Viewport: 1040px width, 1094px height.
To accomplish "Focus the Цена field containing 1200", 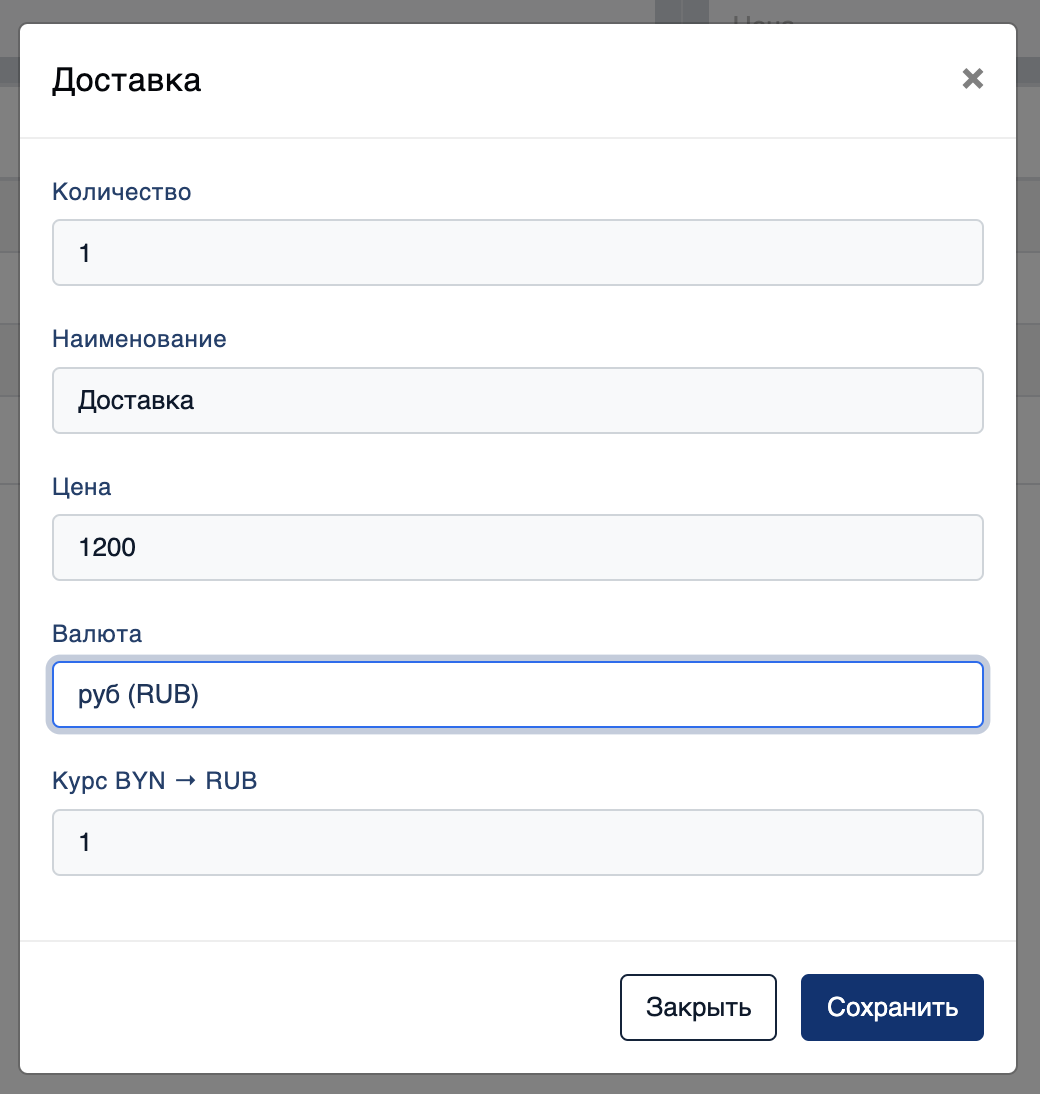I will tap(518, 548).
